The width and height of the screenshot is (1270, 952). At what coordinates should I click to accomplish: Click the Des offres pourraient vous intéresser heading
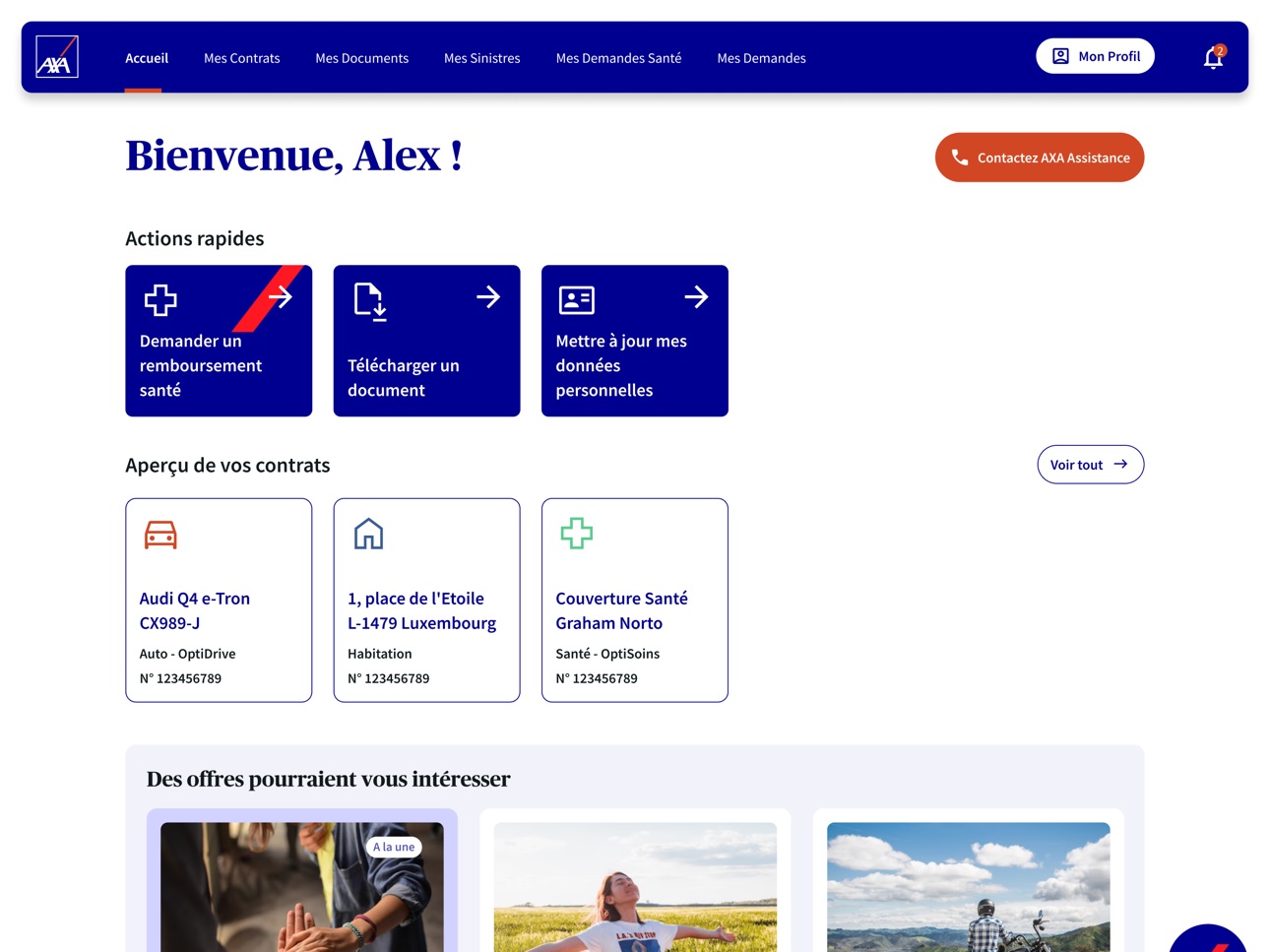point(328,779)
